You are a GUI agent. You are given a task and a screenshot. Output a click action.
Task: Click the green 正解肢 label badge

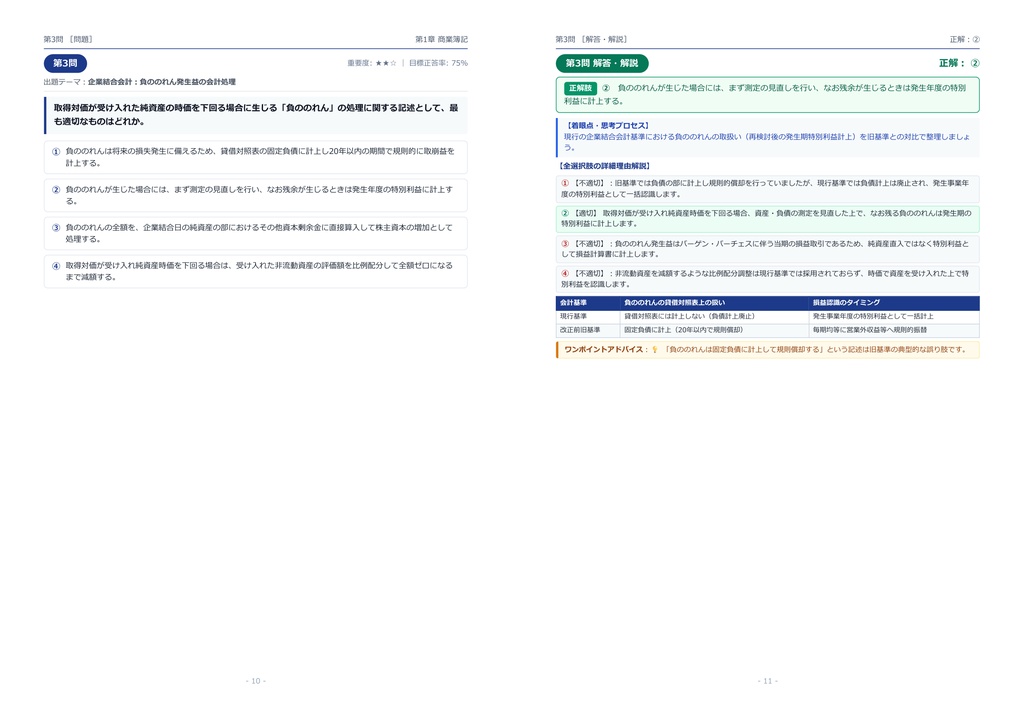pyautogui.click(x=580, y=88)
